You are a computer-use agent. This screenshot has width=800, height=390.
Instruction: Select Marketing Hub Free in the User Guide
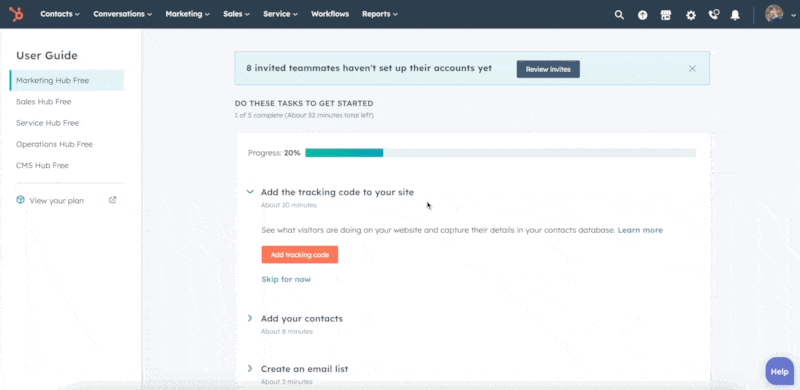(x=67, y=80)
